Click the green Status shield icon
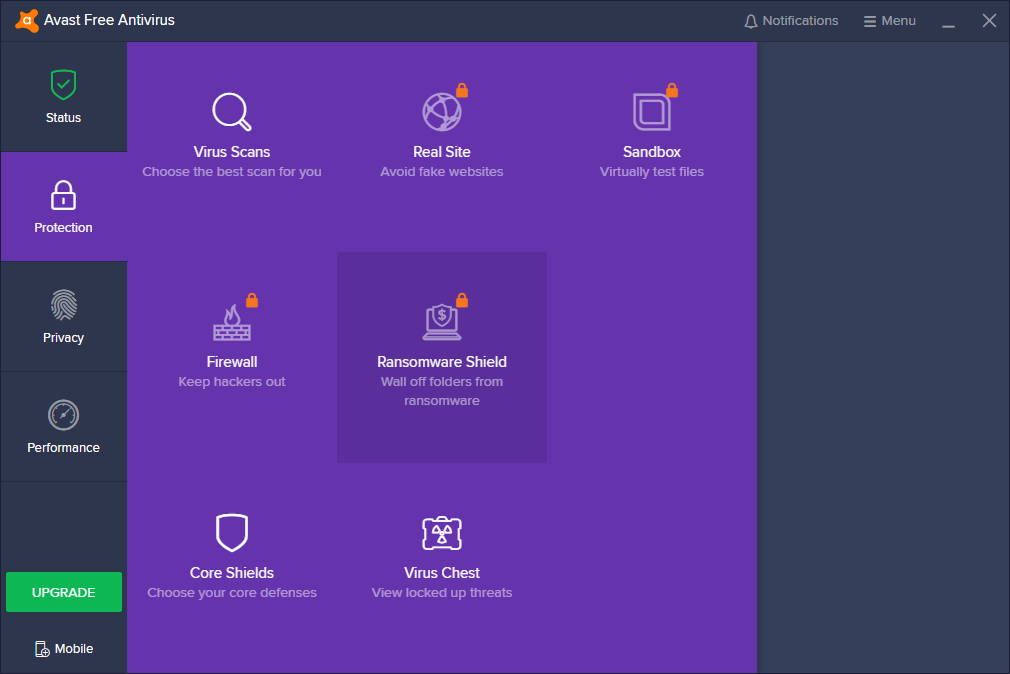The width and height of the screenshot is (1010, 674). (x=63, y=84)
